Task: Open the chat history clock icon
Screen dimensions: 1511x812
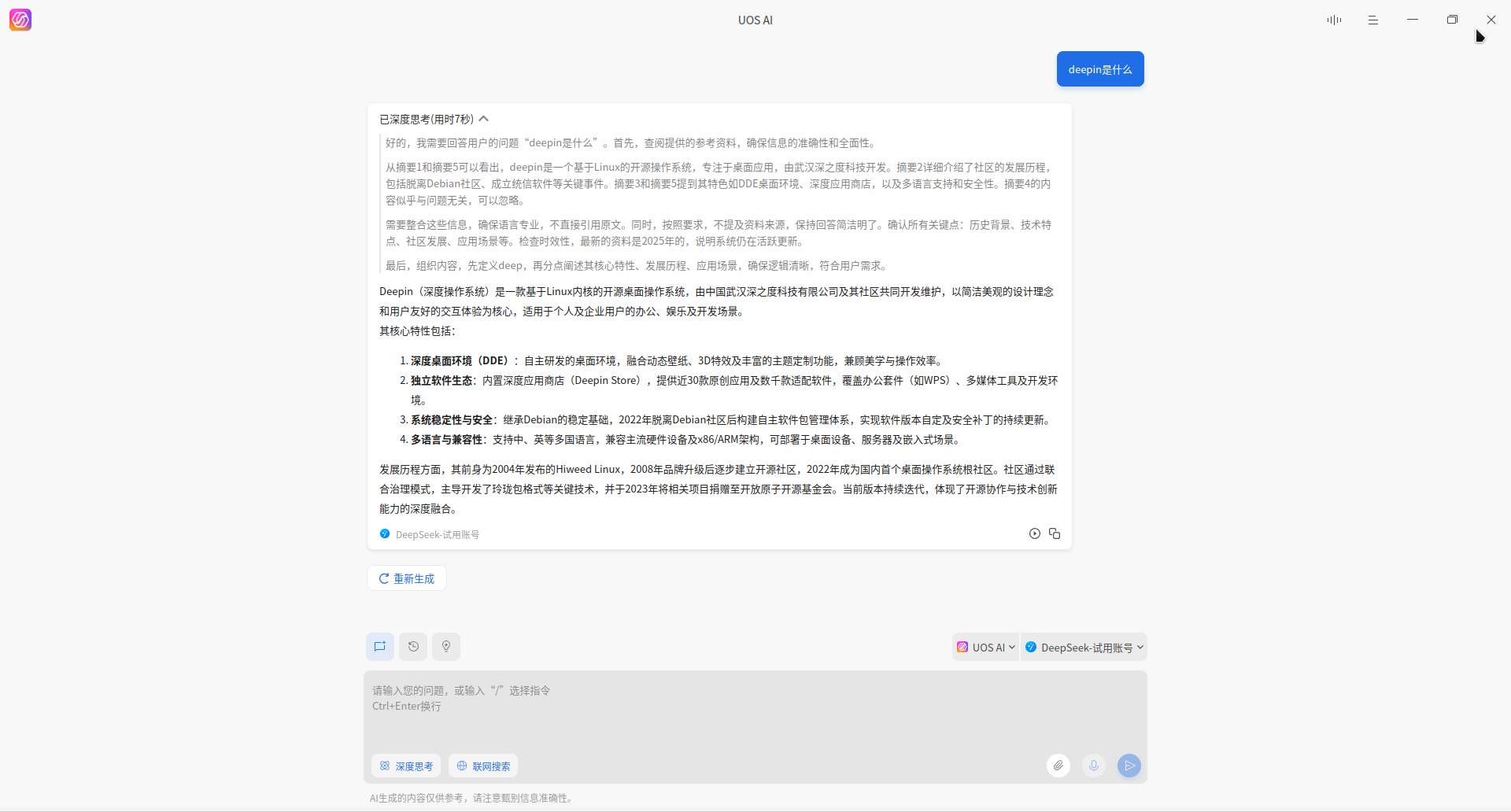Action: [413, 647]
